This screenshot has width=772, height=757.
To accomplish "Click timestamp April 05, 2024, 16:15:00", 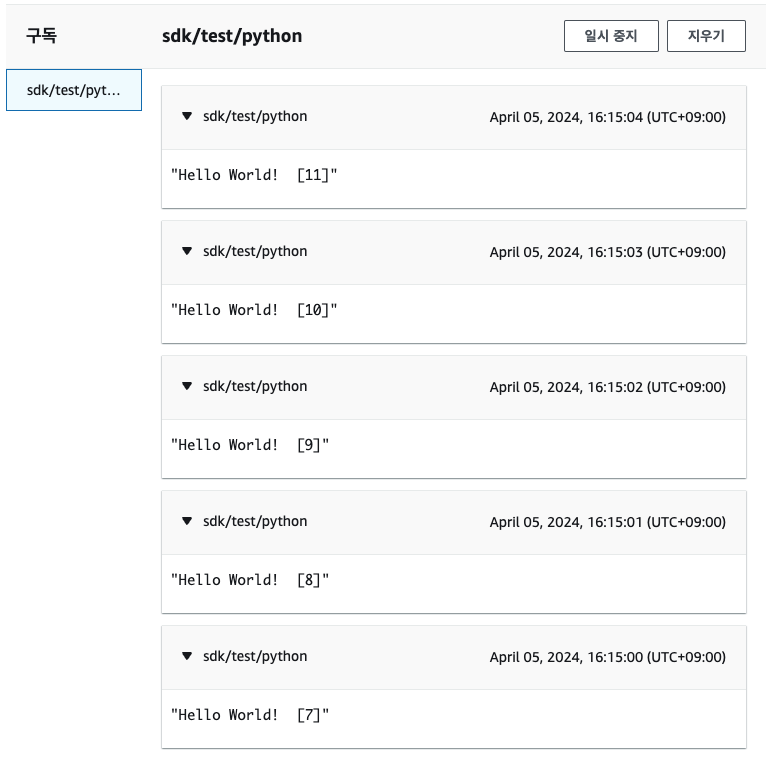I will [608, 657].
